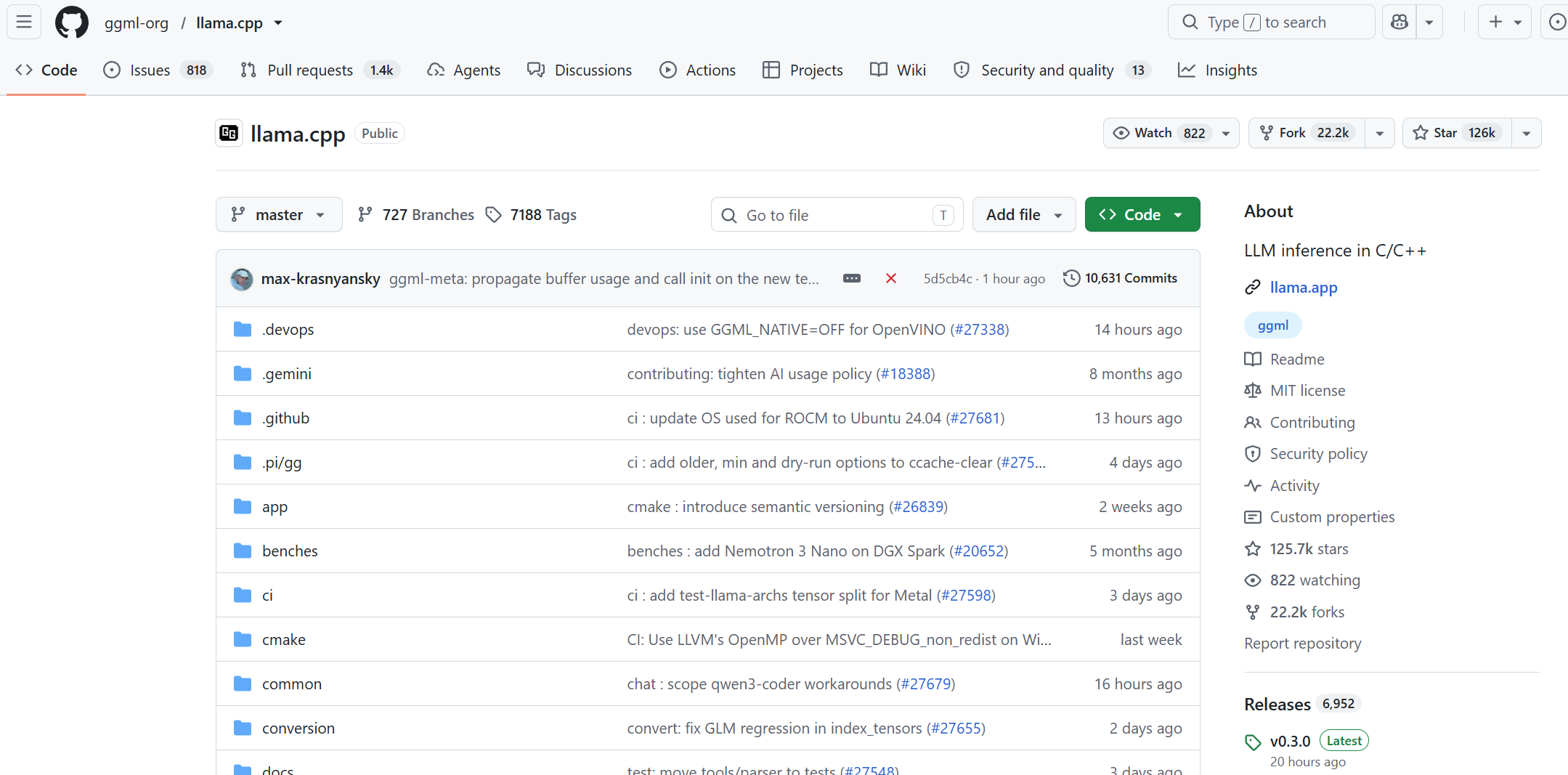This screenshot has height=775, width=1568.
Task: View 7188 Tags
Action: (531, 215)
